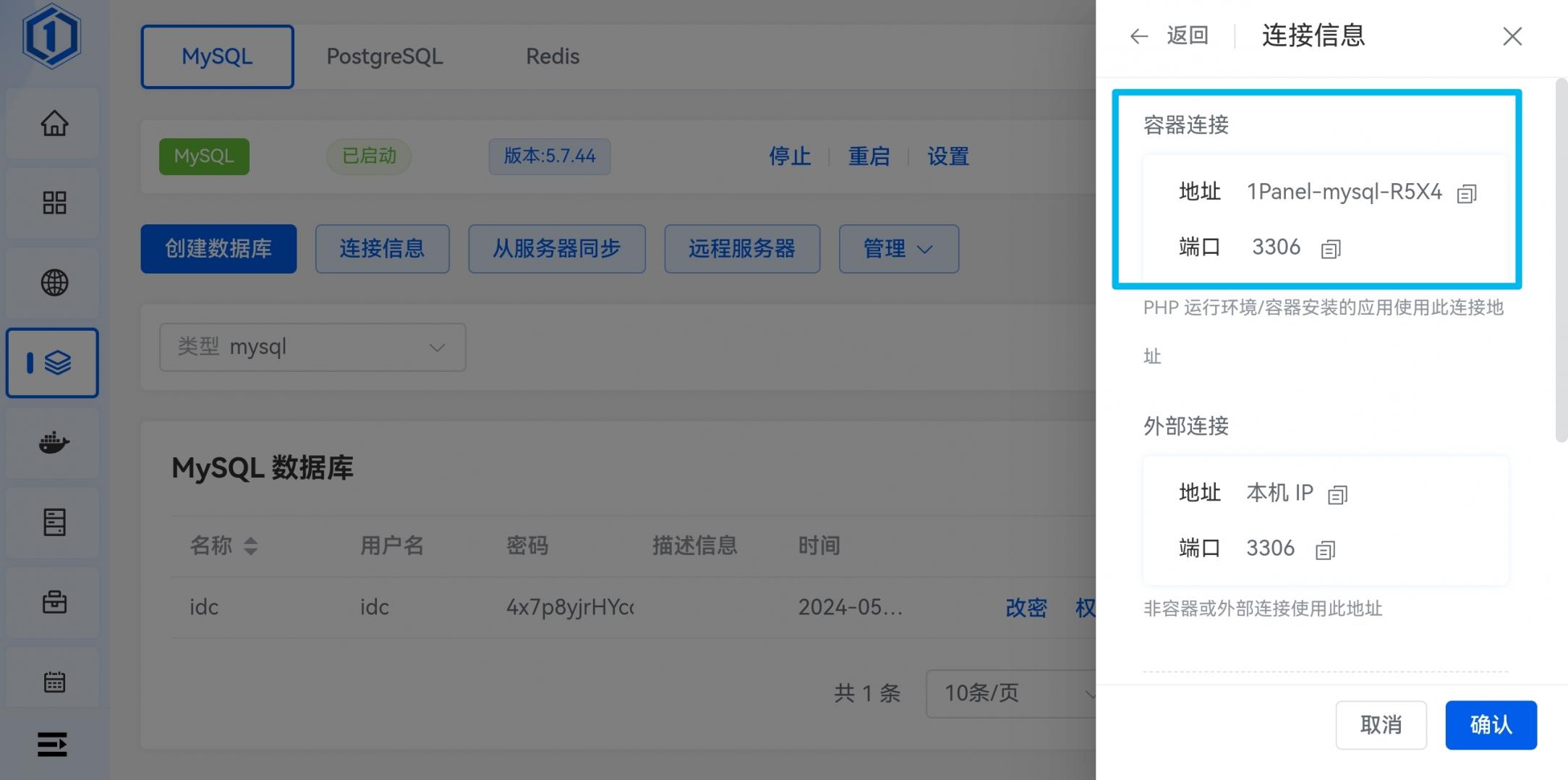This screenshot has width=1568, height=780.
Task: Click the 共 1 条 total text
Action: [867, 693]
